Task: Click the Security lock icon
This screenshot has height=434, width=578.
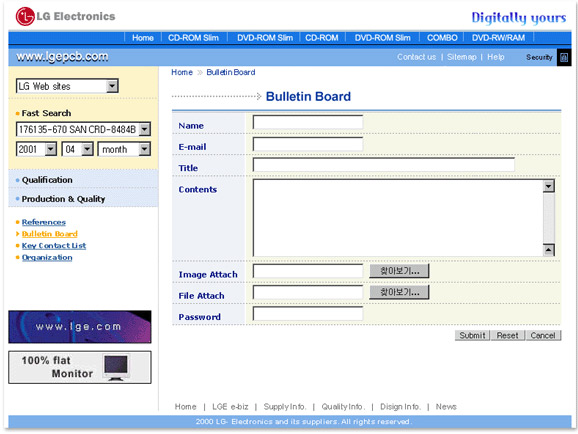Action: (x=564, y=57)
